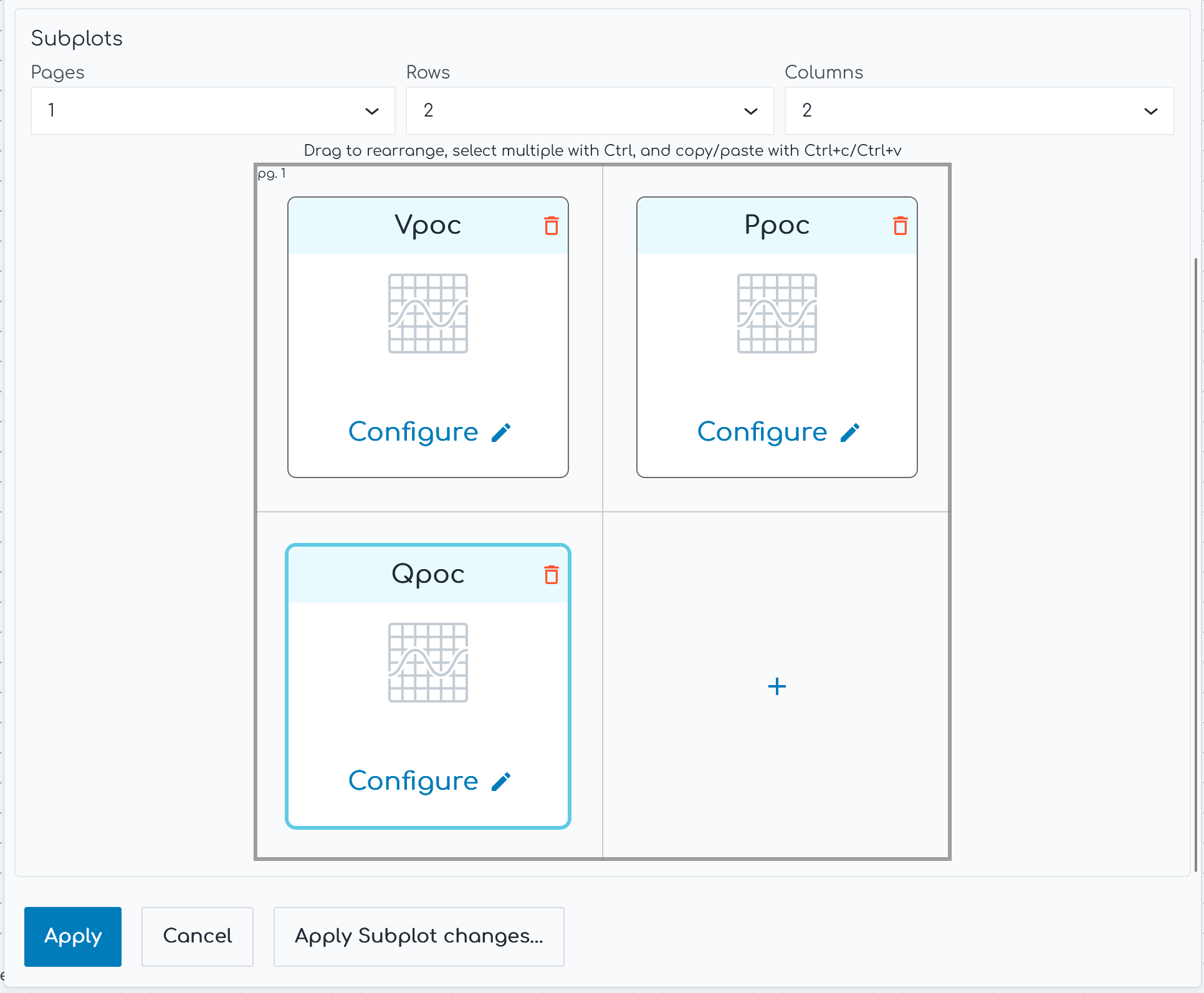Configure the Vpoc subplot
The image size is (1204, 993).
pyautogui.click(x=428, y=432)
